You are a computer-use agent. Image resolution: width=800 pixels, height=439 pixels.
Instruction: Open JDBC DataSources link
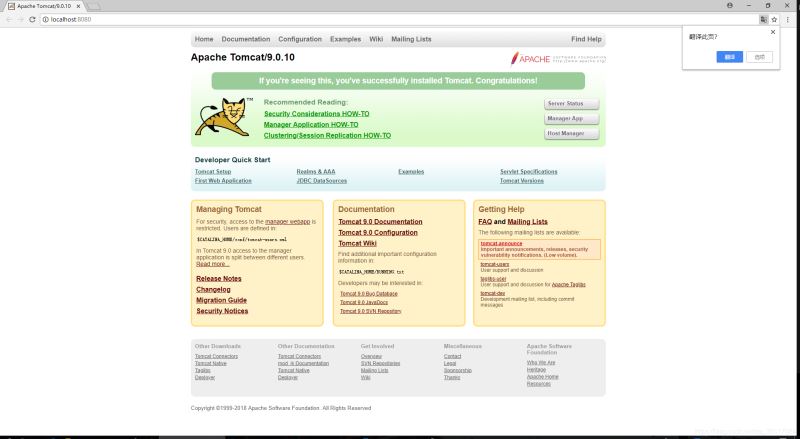click(x=321, y=181)
